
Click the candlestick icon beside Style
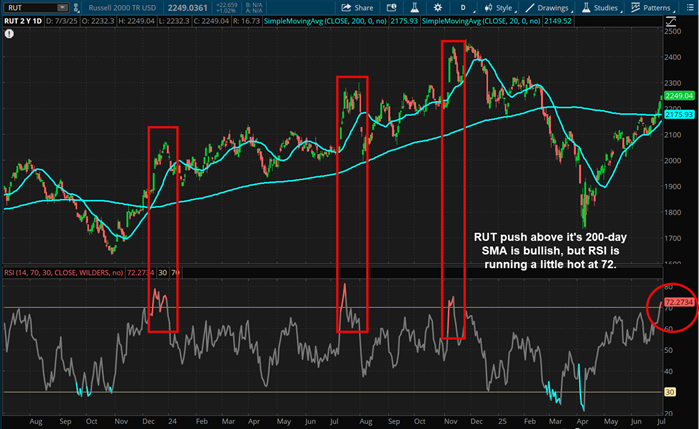pyautogui.click(x=489, y=8)
